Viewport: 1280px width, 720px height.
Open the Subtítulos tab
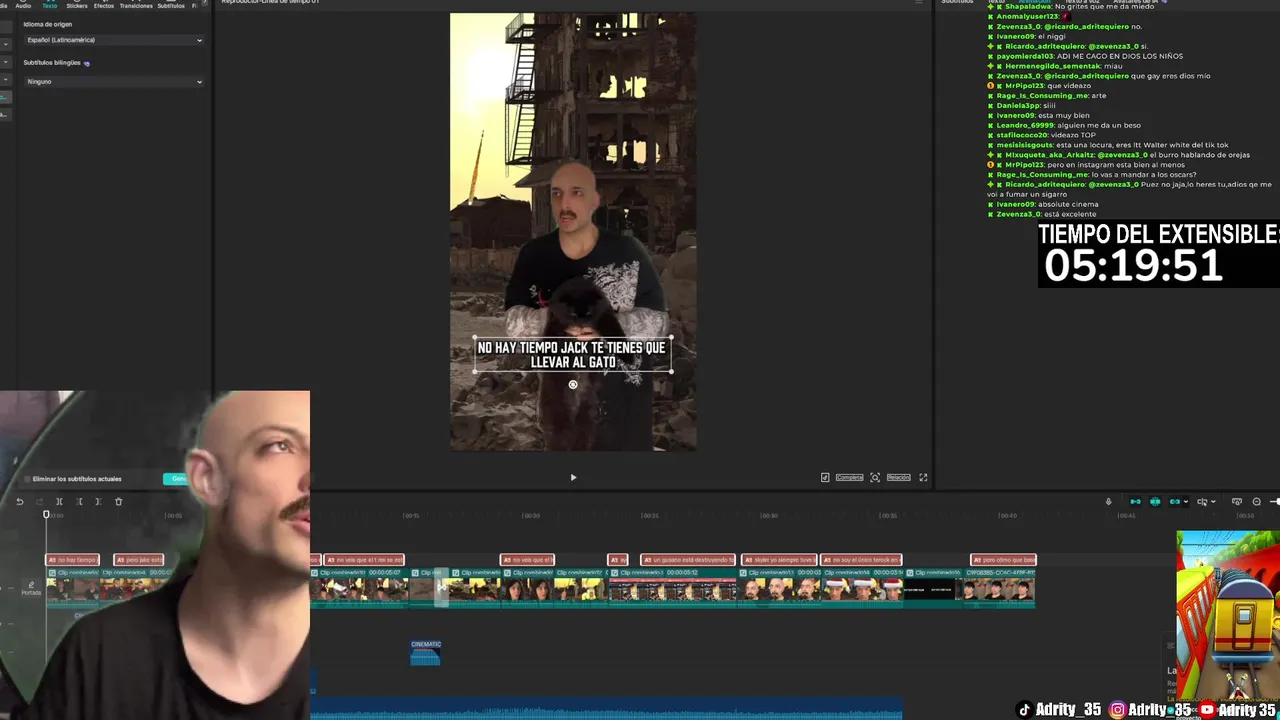coord(171,5)
